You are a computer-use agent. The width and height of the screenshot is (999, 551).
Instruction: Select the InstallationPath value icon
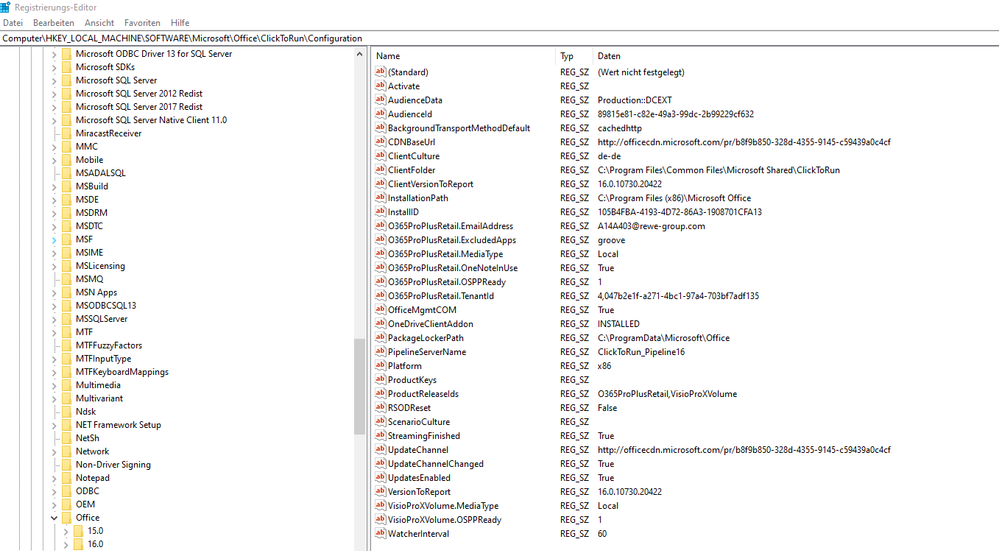(x=380, y=198)
